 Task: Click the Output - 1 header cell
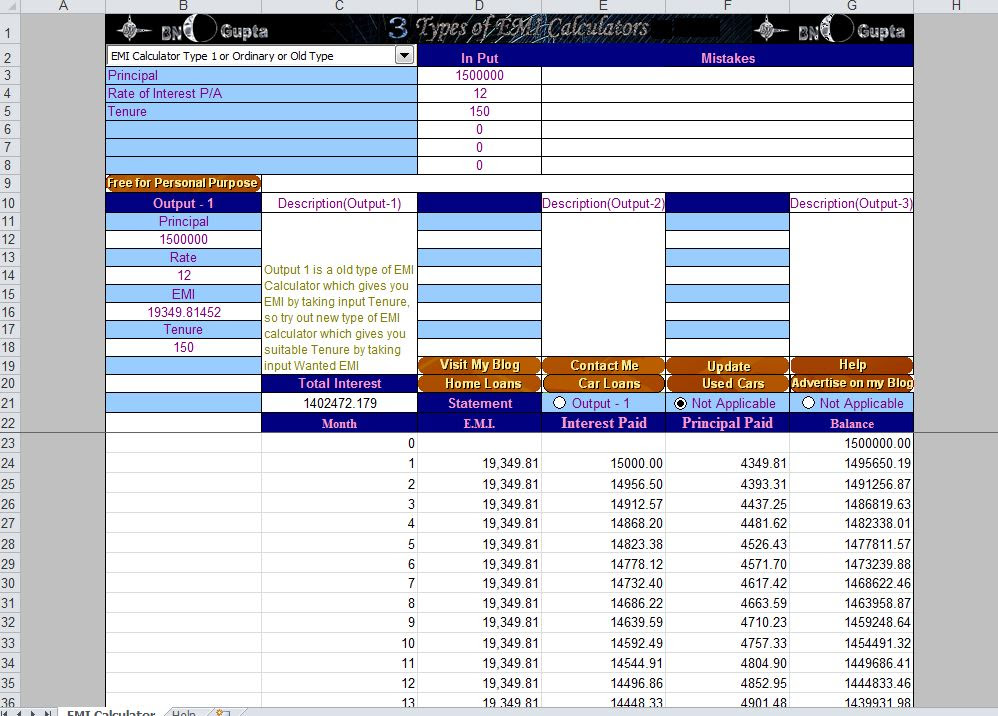click(183, 204)
